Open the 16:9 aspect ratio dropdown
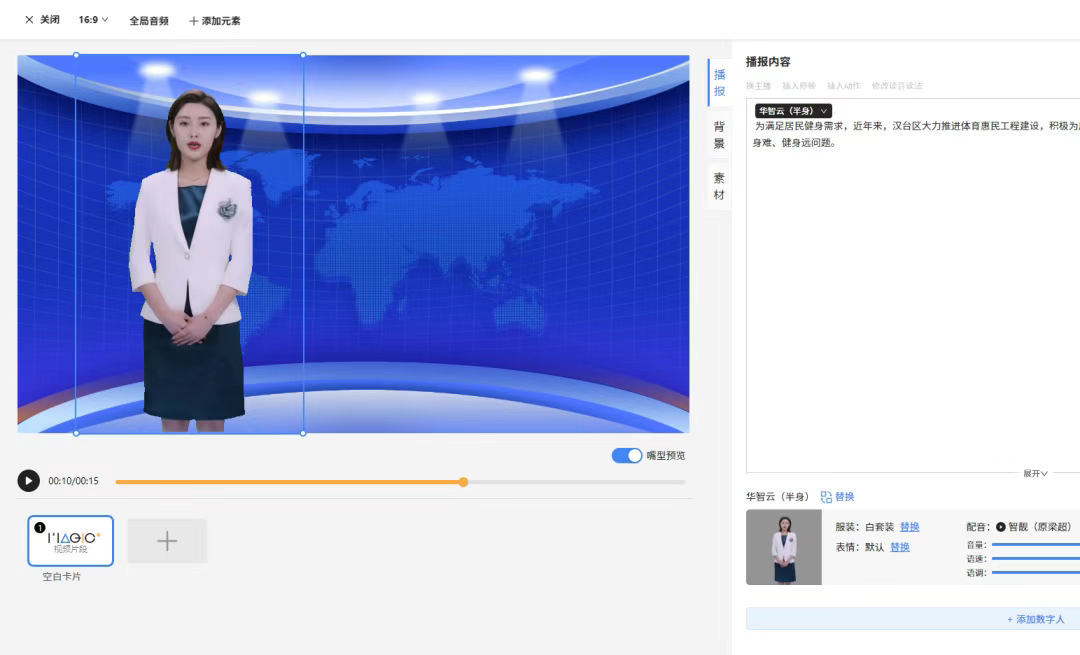This screenshot has height=655, width=1080. [93, 20]
